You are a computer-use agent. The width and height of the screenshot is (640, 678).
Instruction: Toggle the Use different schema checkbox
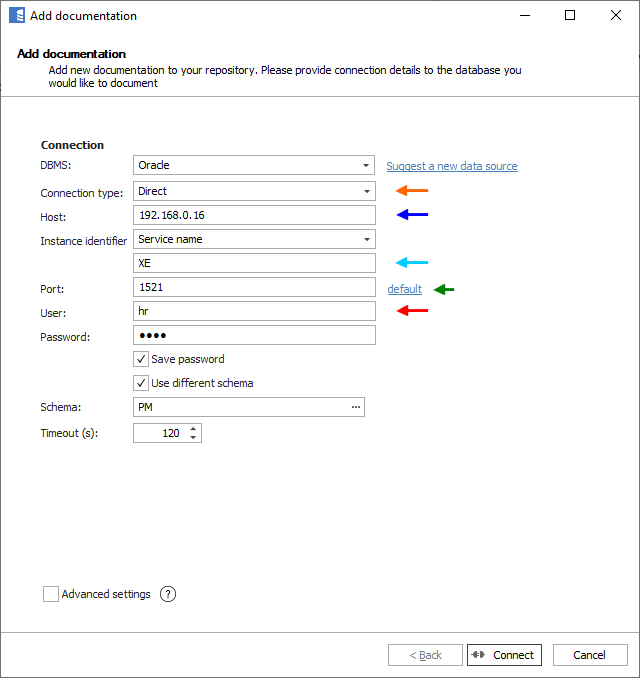point(141,383)
